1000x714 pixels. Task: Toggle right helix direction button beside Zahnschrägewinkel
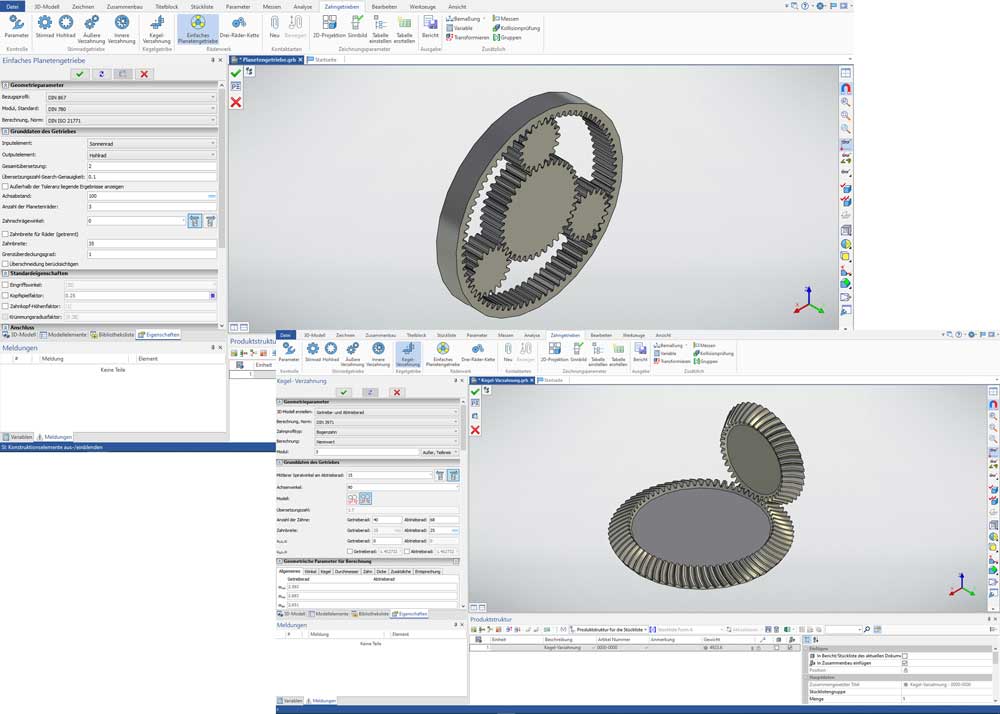[210, 221]
